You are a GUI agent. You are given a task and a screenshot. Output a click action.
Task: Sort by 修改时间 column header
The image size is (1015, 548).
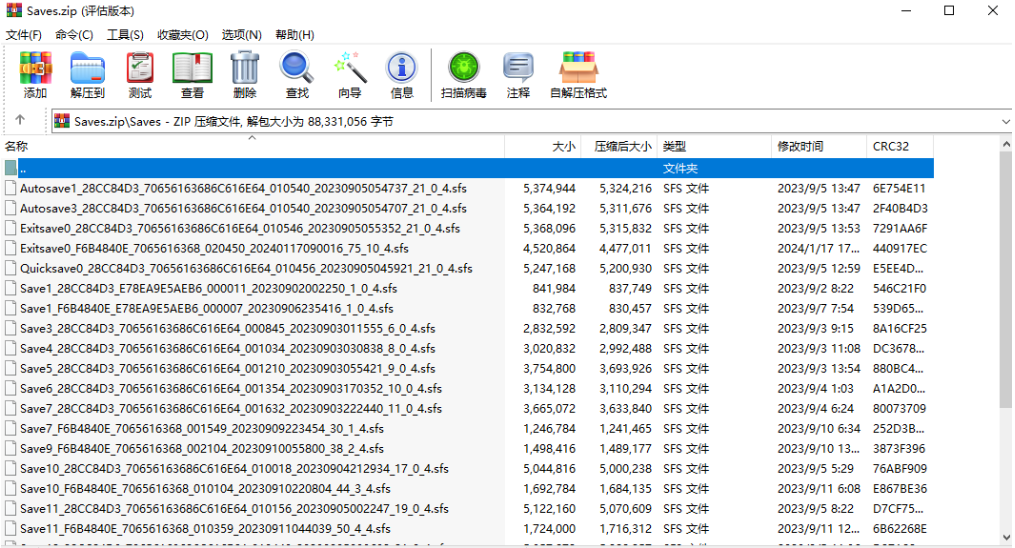(800, 146)
